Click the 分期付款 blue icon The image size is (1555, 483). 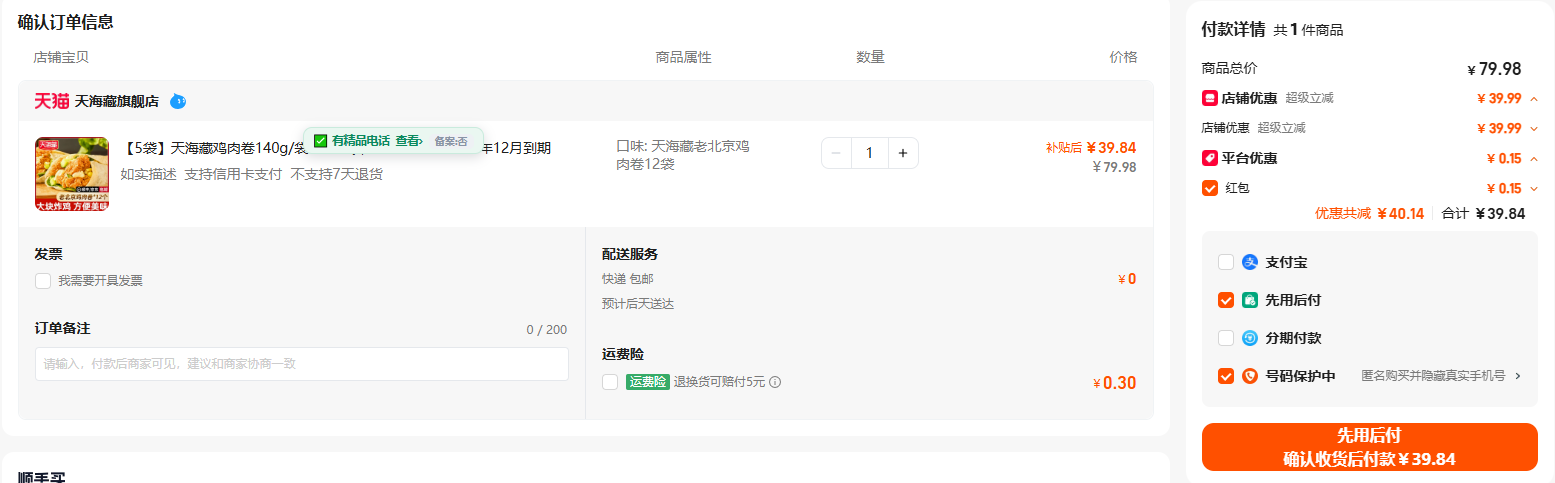coord(1249,338)
